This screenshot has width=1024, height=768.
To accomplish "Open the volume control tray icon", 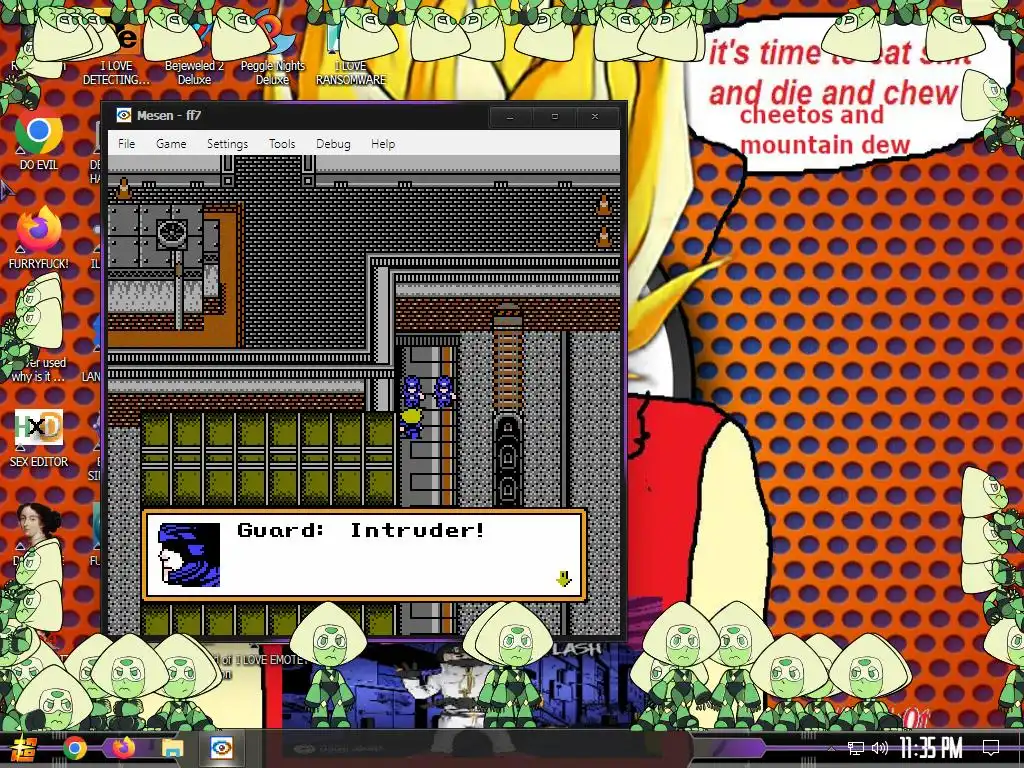I will (879, 748).
